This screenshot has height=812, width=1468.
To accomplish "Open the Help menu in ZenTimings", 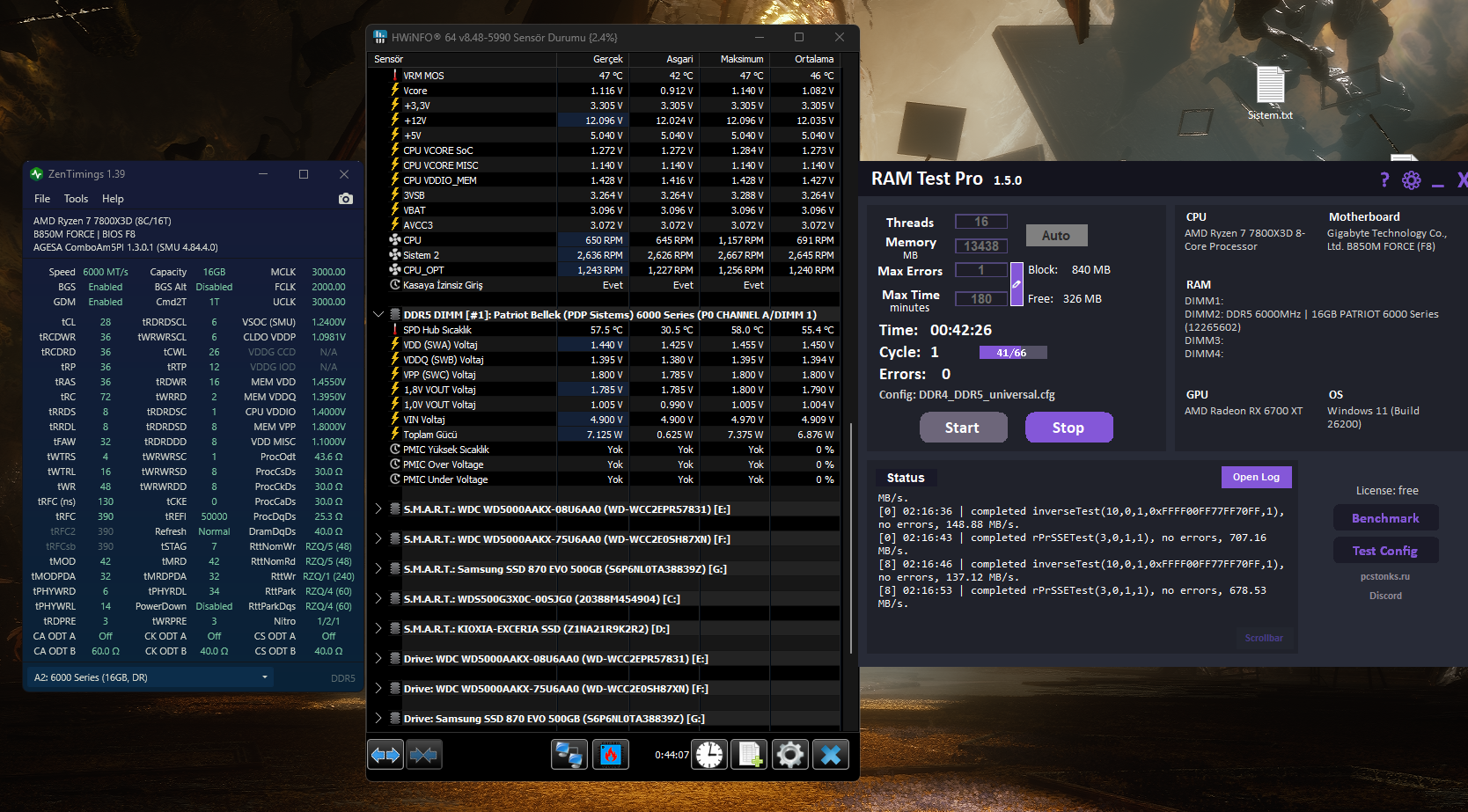I will coord(113,199).
